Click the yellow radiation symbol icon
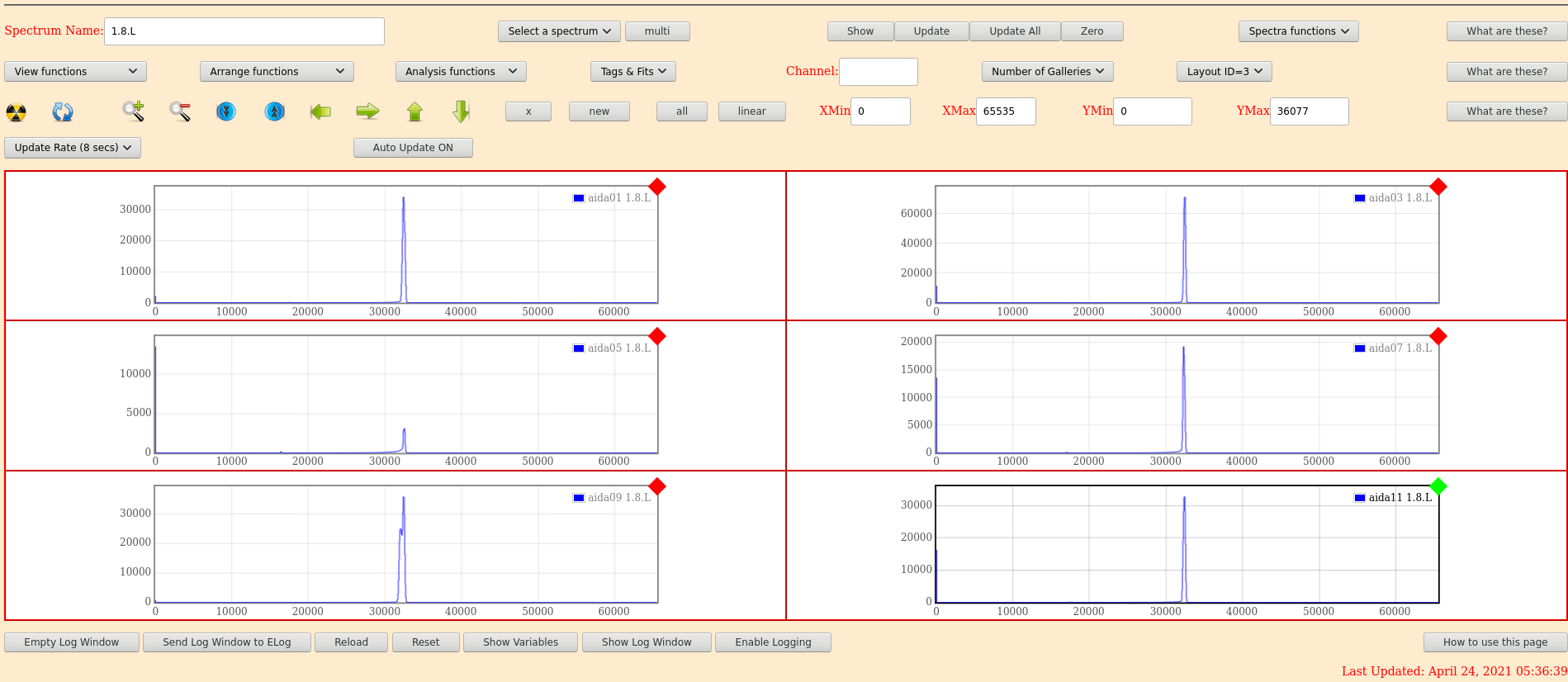1568x682 pixels. pyautogui.click(x=17, y=111)
